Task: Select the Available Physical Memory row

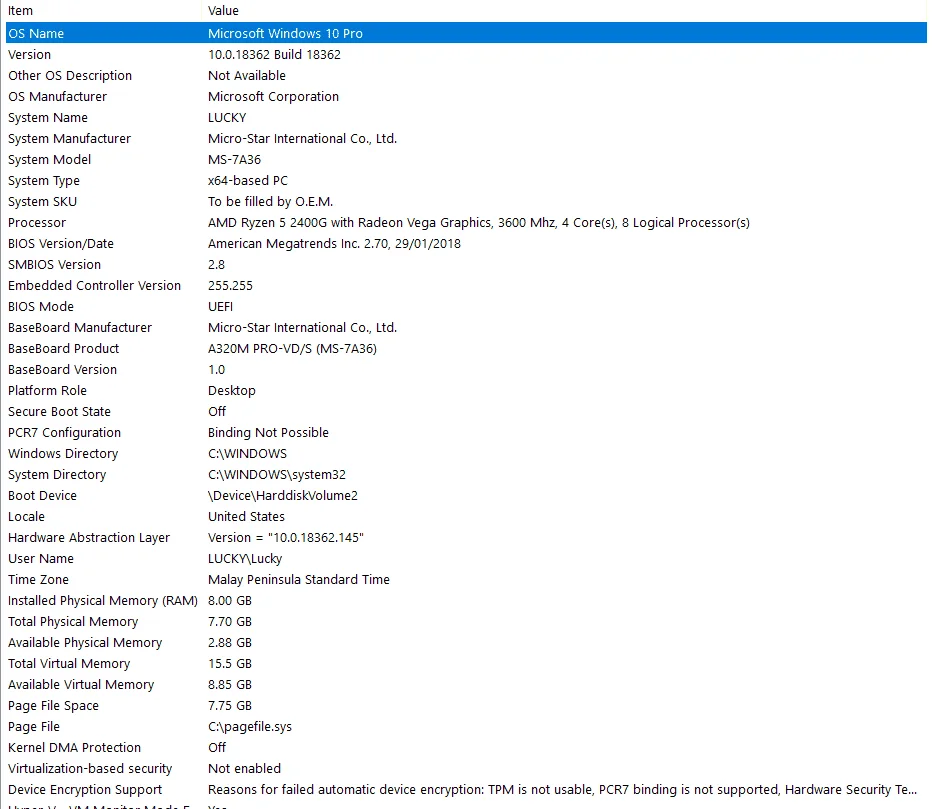Action: point(466,642)
